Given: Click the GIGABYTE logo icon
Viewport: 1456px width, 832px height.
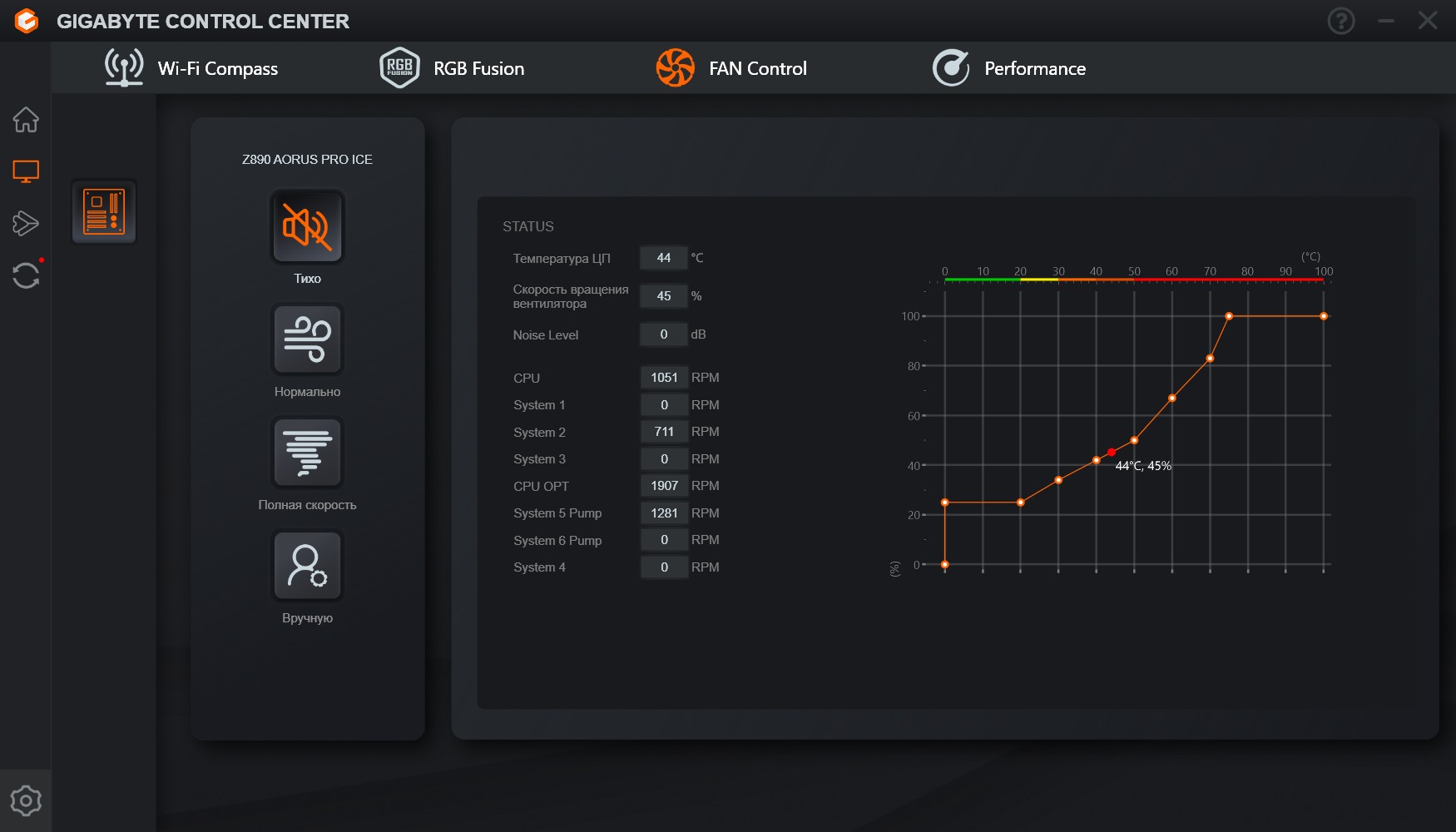Looking at the screenshot, I should [27, 21].
